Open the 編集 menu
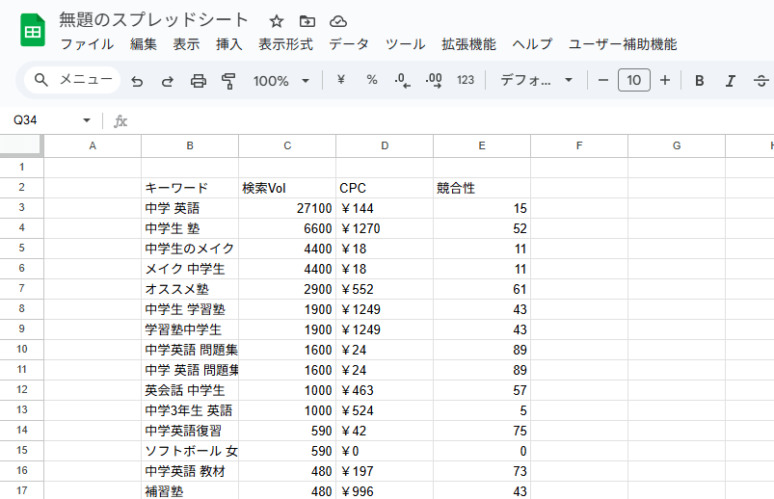The height and width of the screenshot is (499, 774). (143, 44)
